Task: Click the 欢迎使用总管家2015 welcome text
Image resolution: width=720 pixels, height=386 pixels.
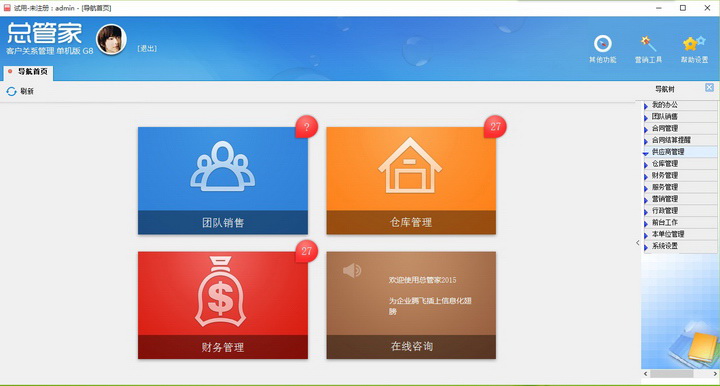Action: point(422,280)
